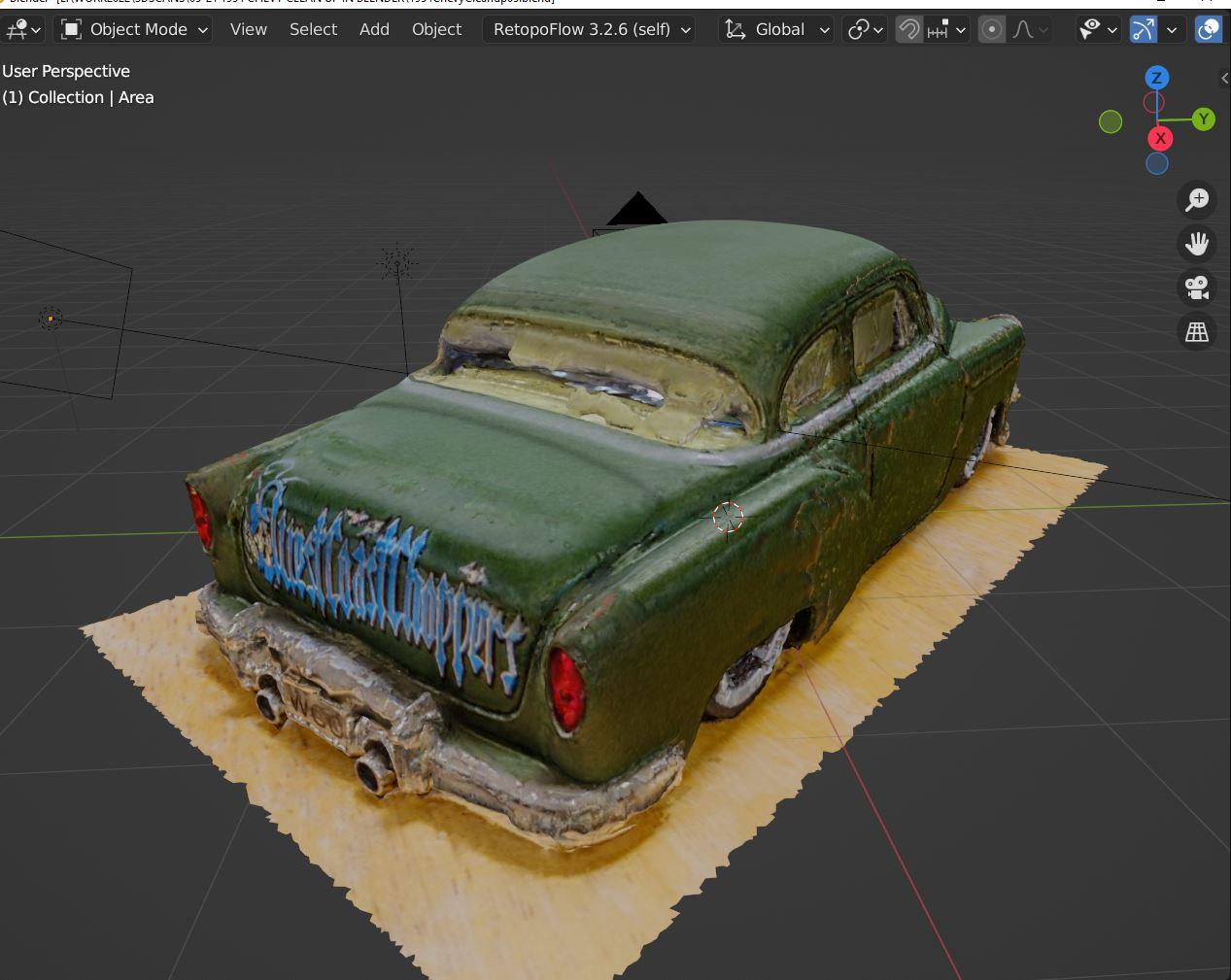The width and height of the screenshot is (1231, 980).
Task: Open the gizmo options dropdown arrow
Action: pos(1172,29)
